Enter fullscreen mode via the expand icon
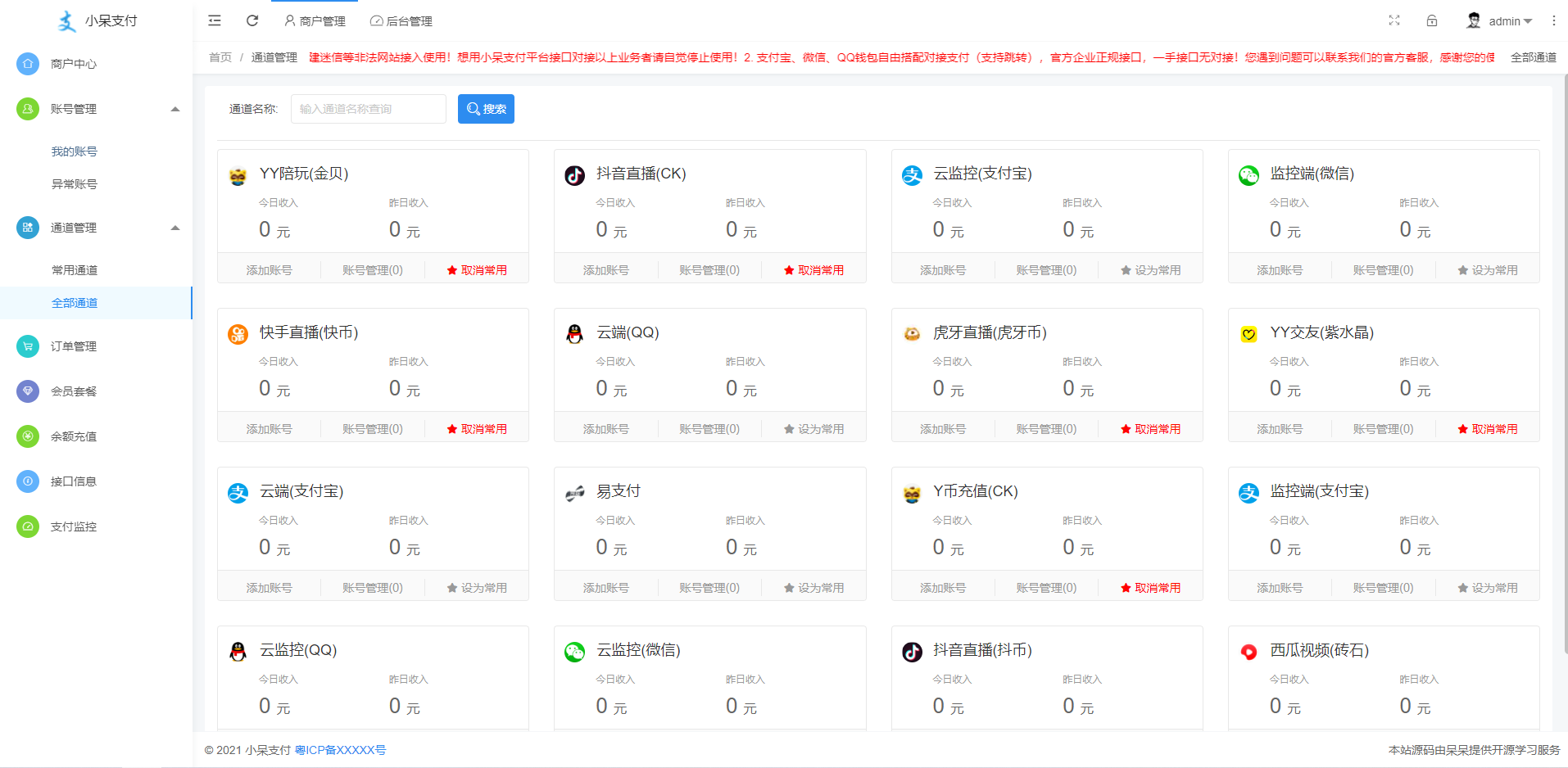The image size is (1568, 768). pos(1395,20)
